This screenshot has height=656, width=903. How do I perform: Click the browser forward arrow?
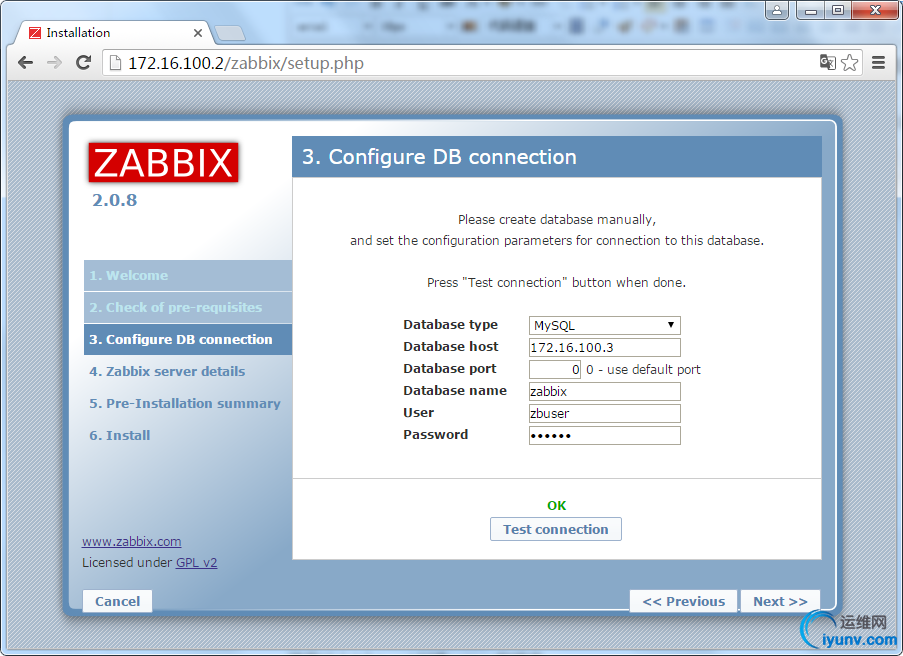click(54, 62)
